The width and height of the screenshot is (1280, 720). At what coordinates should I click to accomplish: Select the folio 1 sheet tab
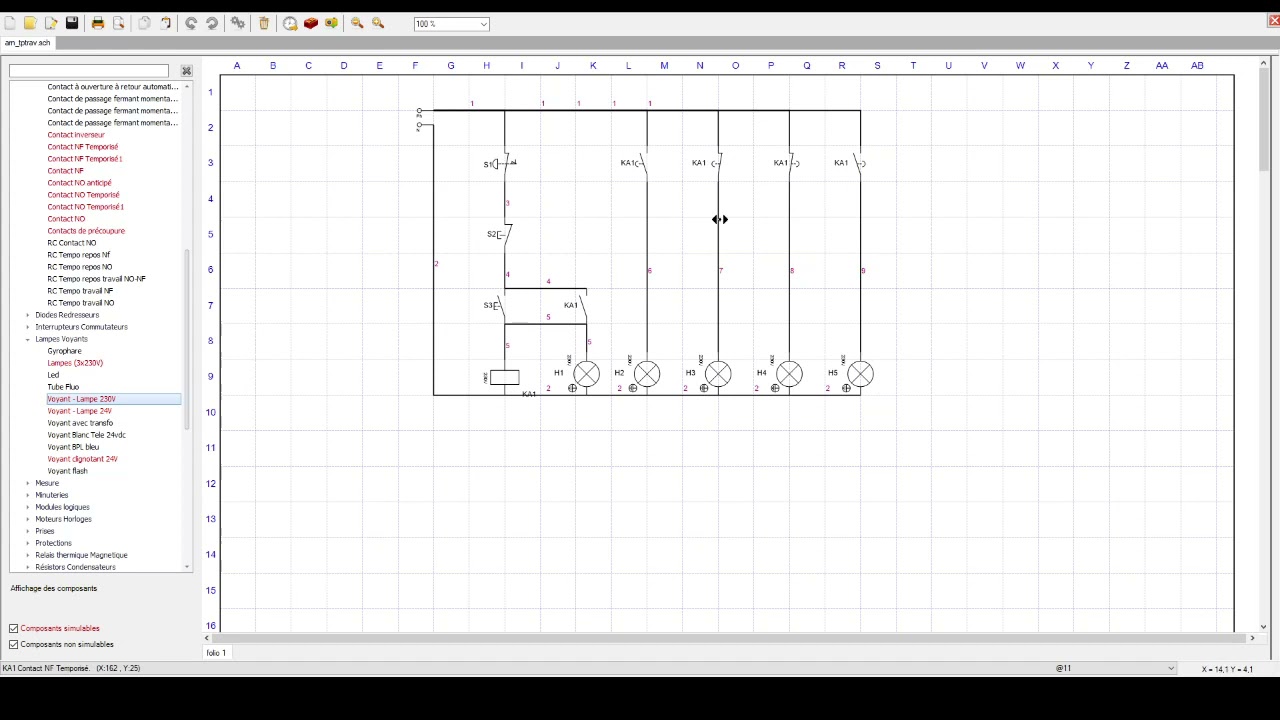click(217, 653)
